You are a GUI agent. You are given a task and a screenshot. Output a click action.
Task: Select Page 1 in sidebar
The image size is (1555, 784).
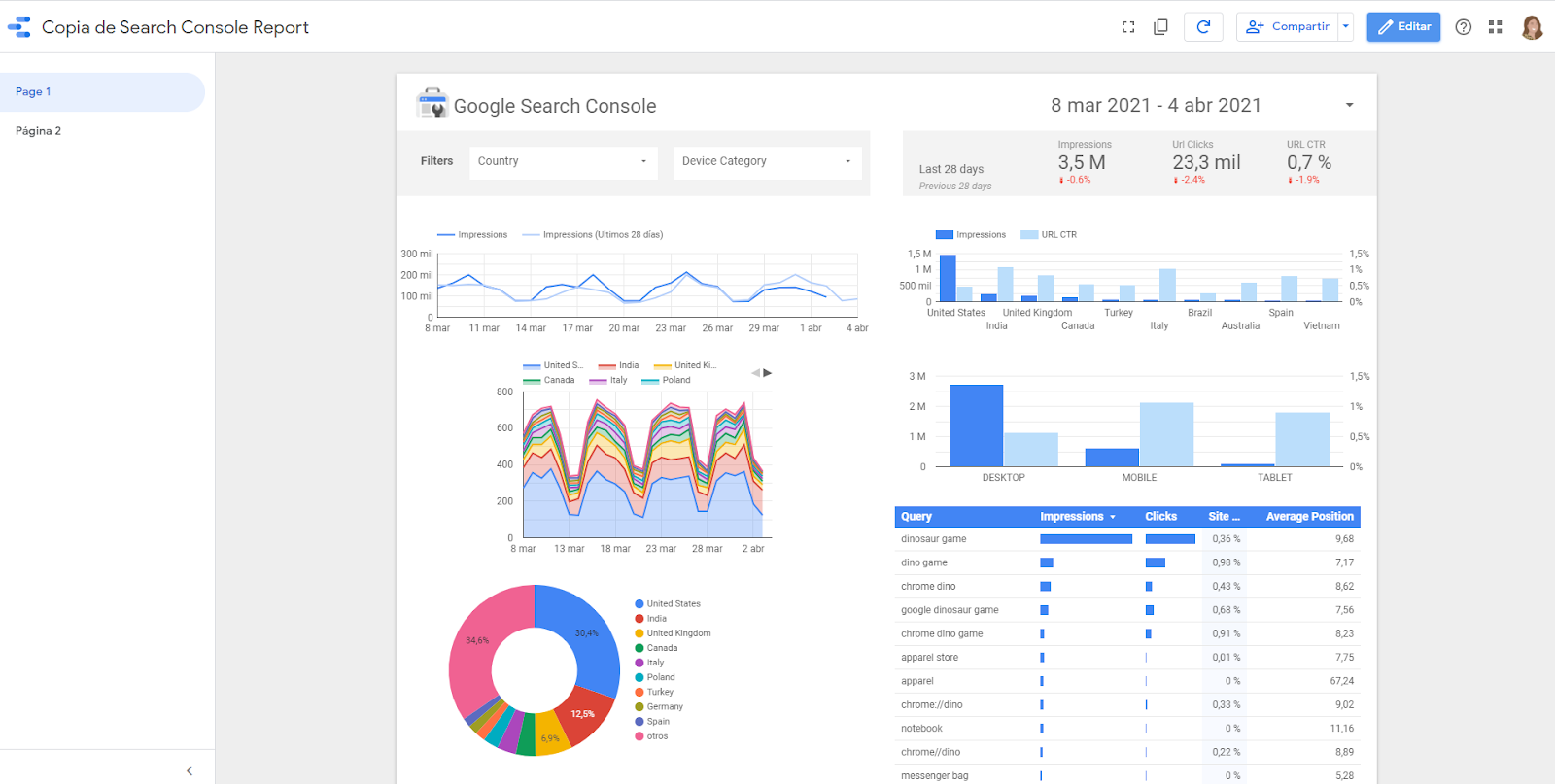pyautogui.click(x=102, y=92)
